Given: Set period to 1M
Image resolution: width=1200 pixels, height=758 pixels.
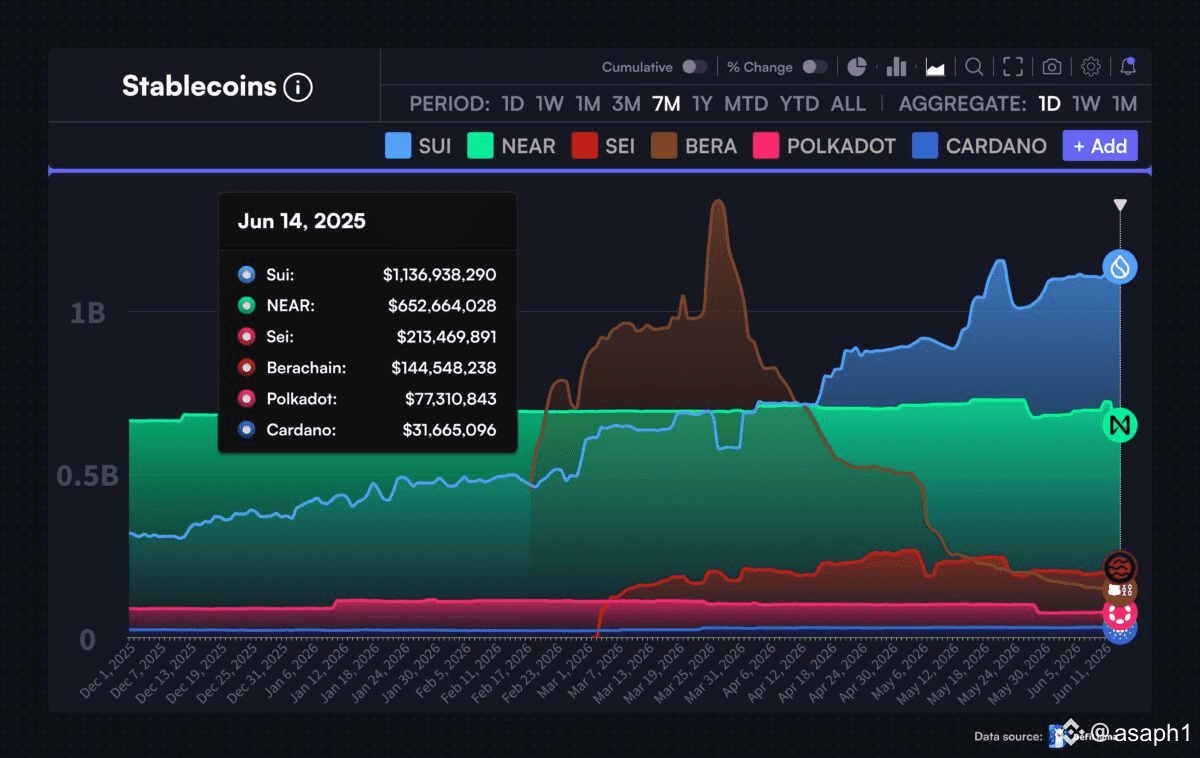Looking at the screenshot, I should click(587, 104).
